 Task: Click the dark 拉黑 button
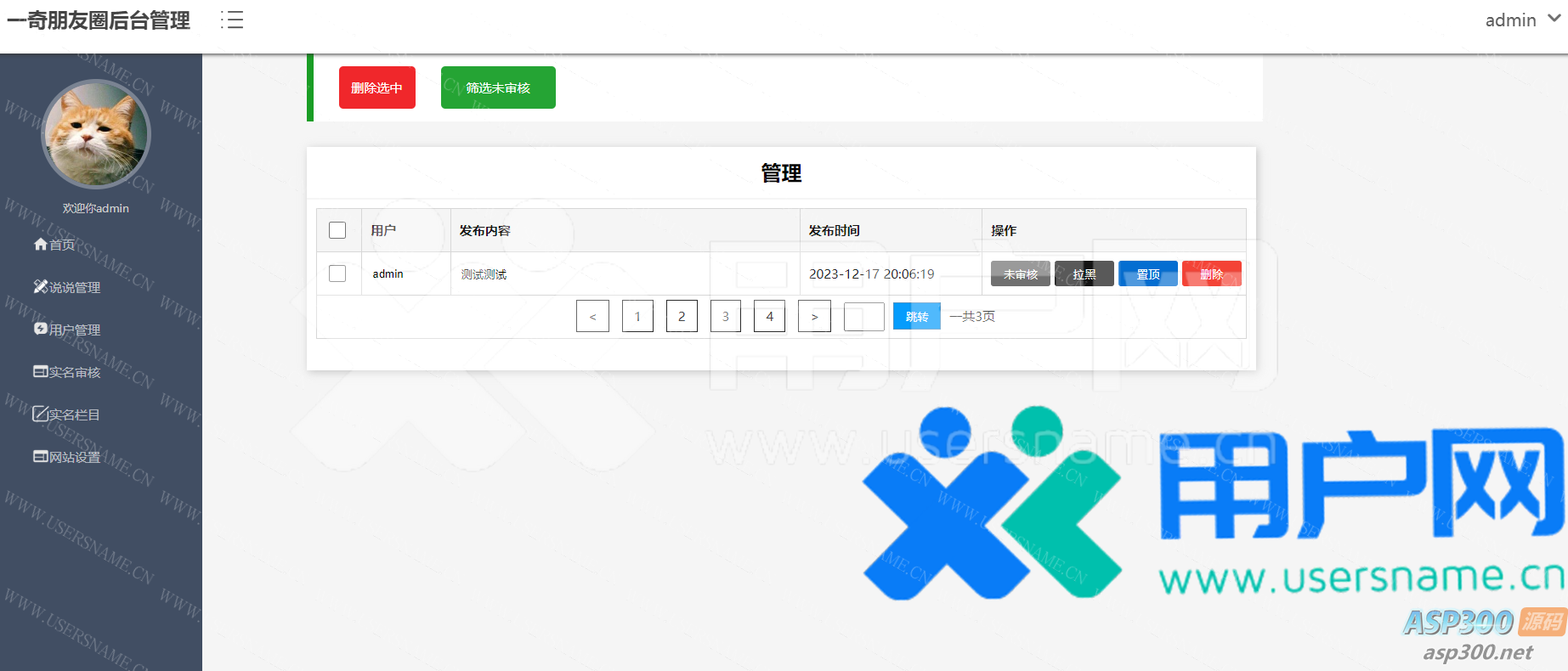coord(1084,273)
